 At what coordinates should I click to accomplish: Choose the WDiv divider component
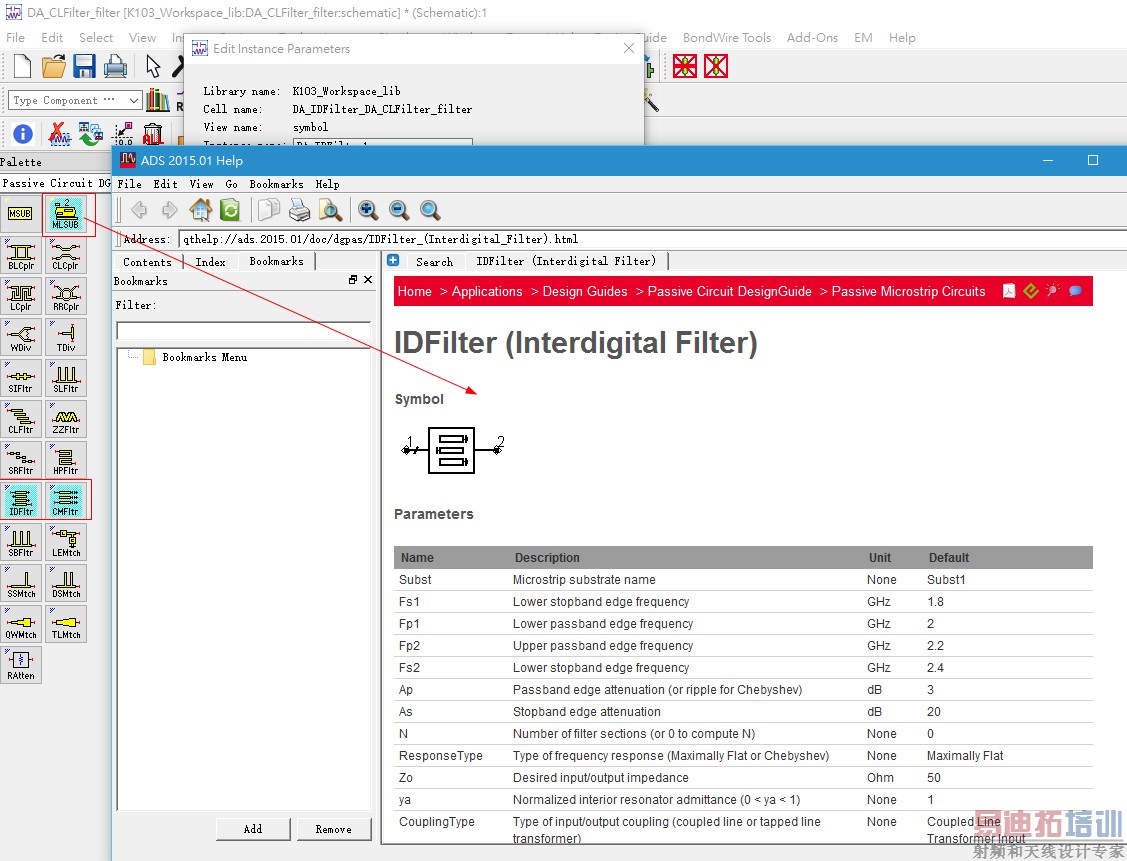coord(21,337)
